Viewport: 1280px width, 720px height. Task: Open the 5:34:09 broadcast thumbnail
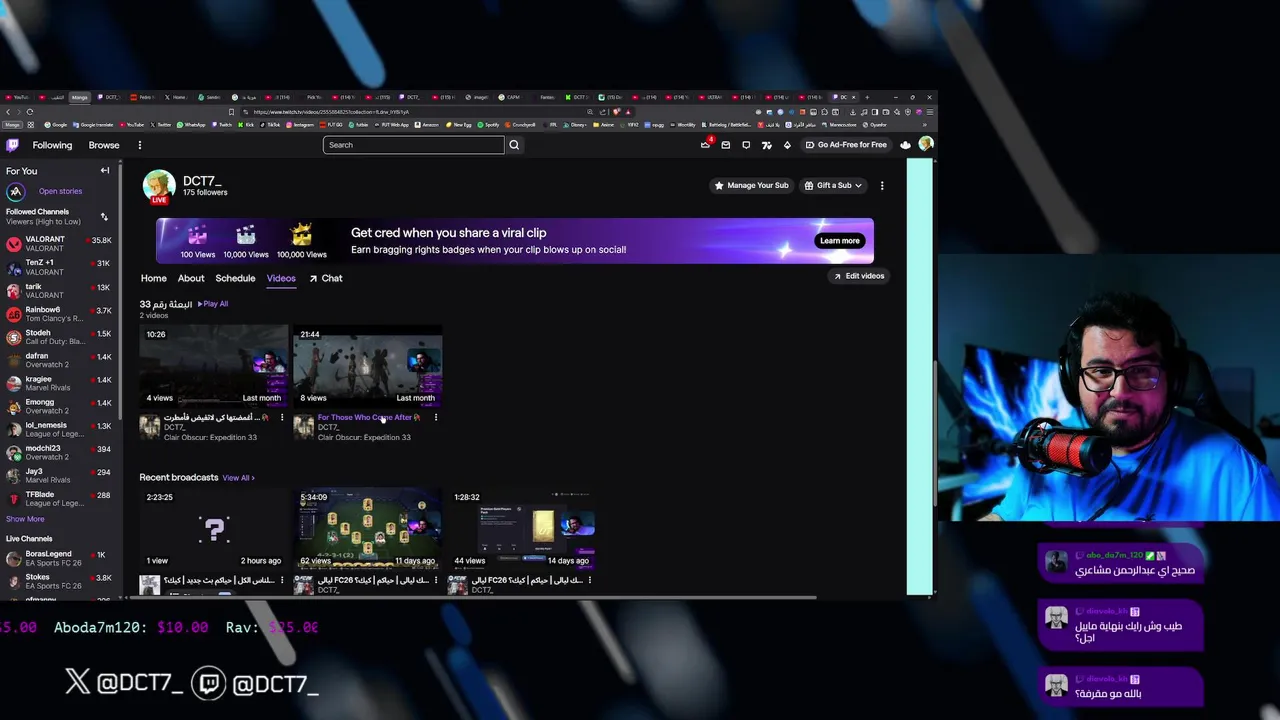(367, 529)
